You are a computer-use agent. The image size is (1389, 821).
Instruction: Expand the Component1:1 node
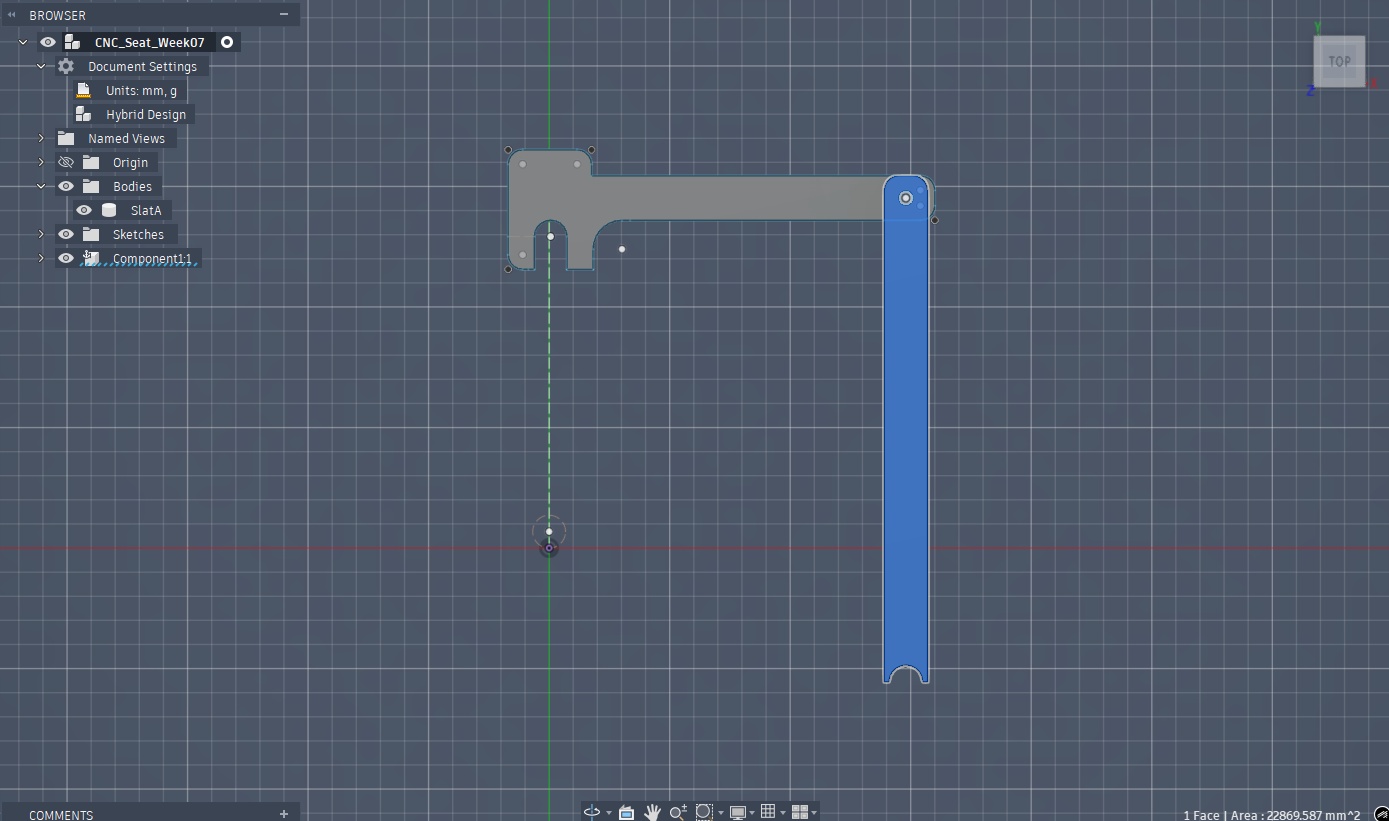point(41,258)
